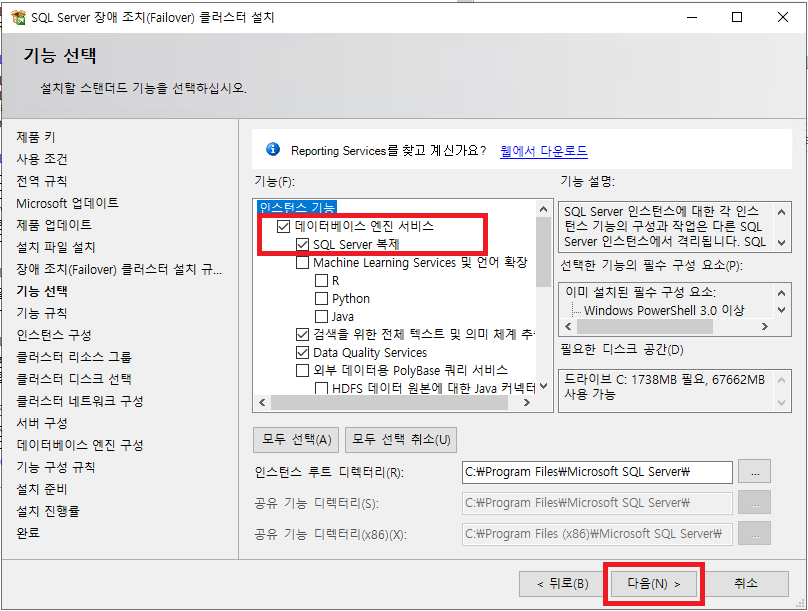
Task: Click the blue info icon beside Reporting Services
Action: 273,150
